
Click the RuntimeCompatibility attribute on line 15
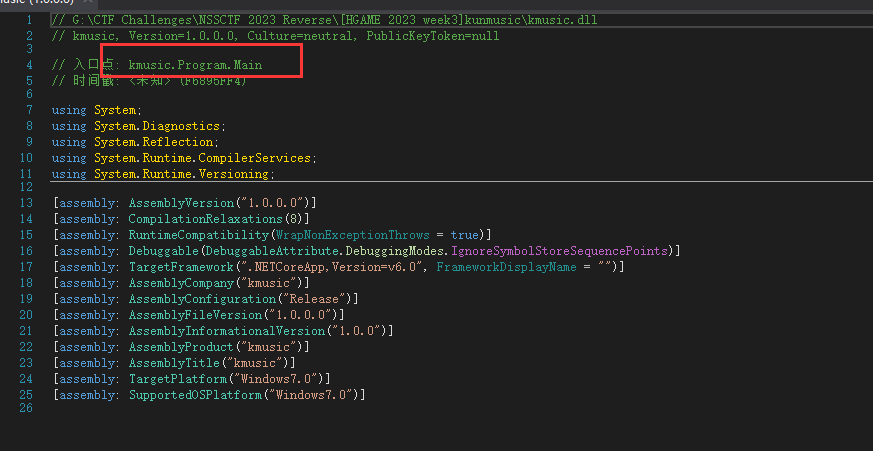[194, 235]
